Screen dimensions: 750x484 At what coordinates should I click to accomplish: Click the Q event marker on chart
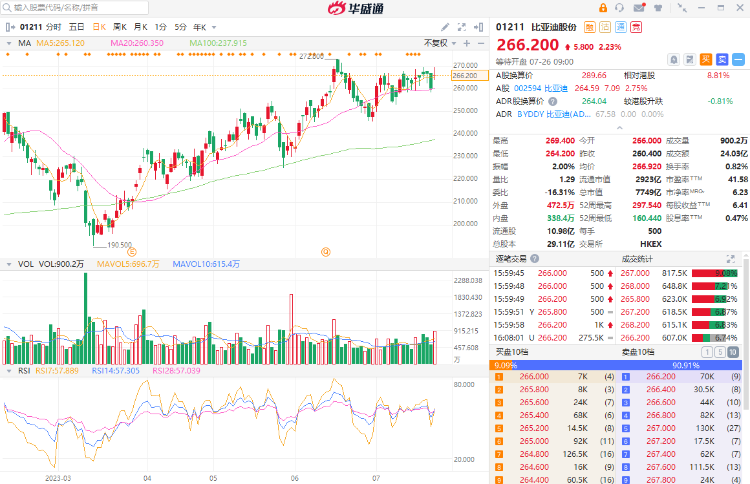click(x=326, y=252)
